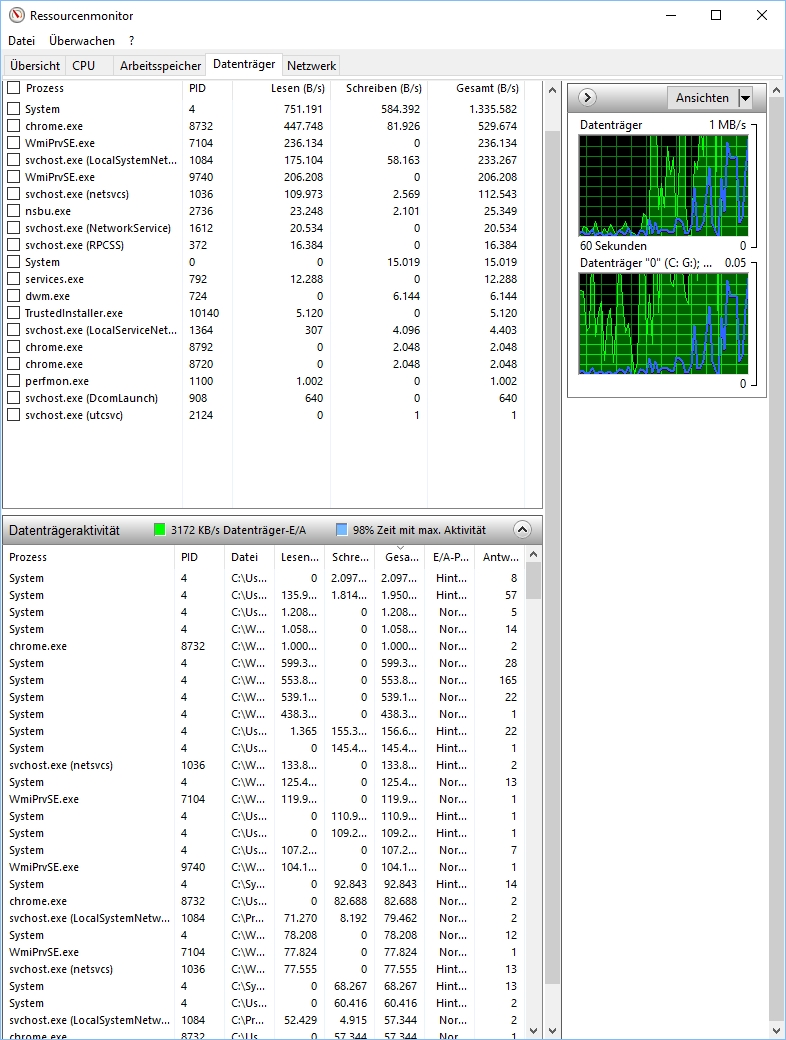The width and height of the screenshot is (786, 1040).
Task: Sort disk activity by Antw... column header
Action: (500, 557)
